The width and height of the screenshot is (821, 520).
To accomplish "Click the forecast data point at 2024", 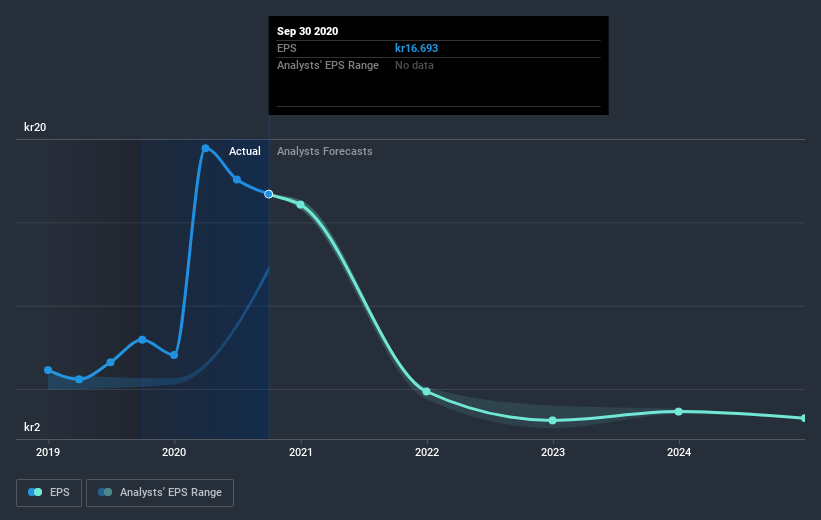I will click(679, 412).
